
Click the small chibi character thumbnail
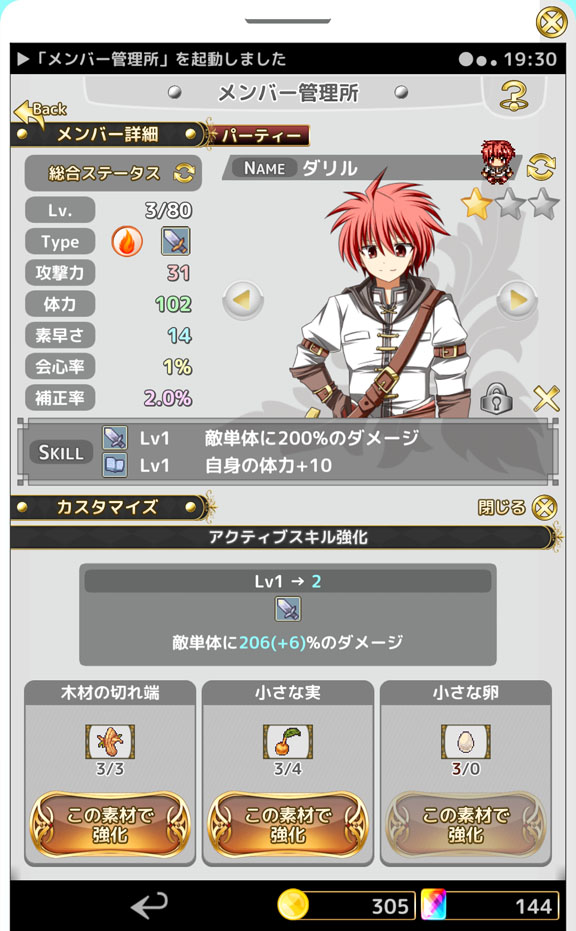point(498,160)
